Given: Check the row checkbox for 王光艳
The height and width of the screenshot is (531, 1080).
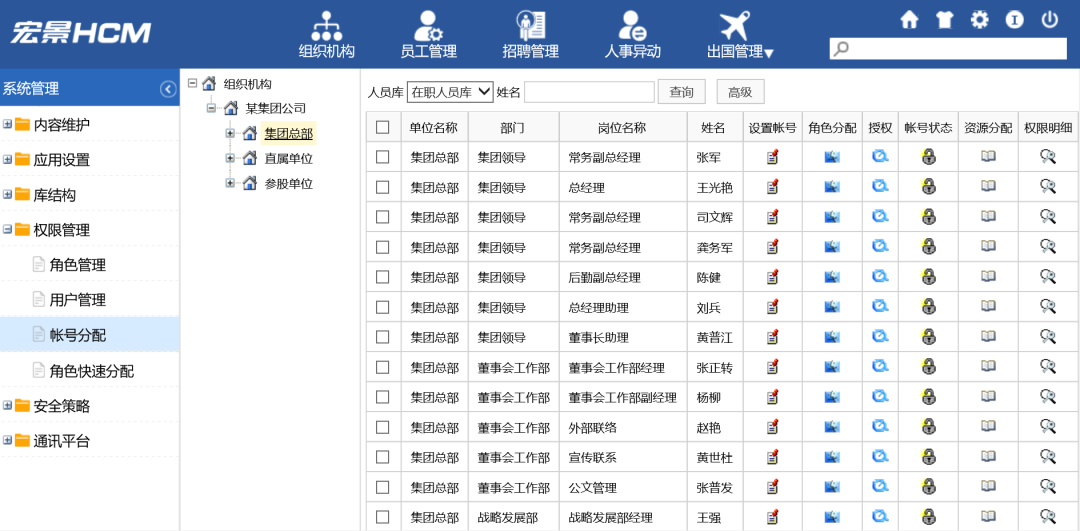Looking at the screenshot, I should point(383,187).
